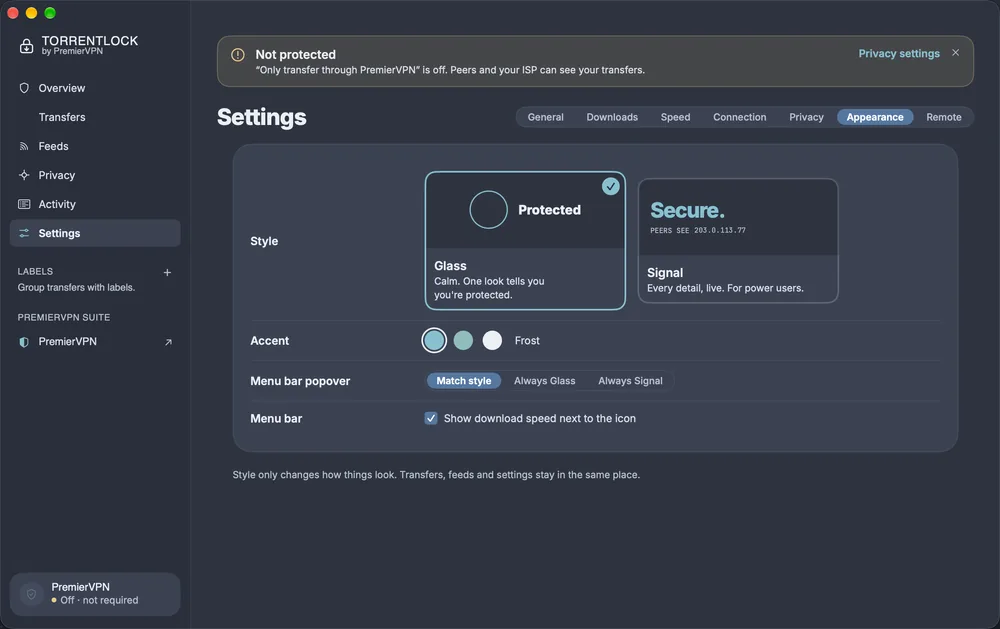Switch to the Remote settings tab

(944, 117)
